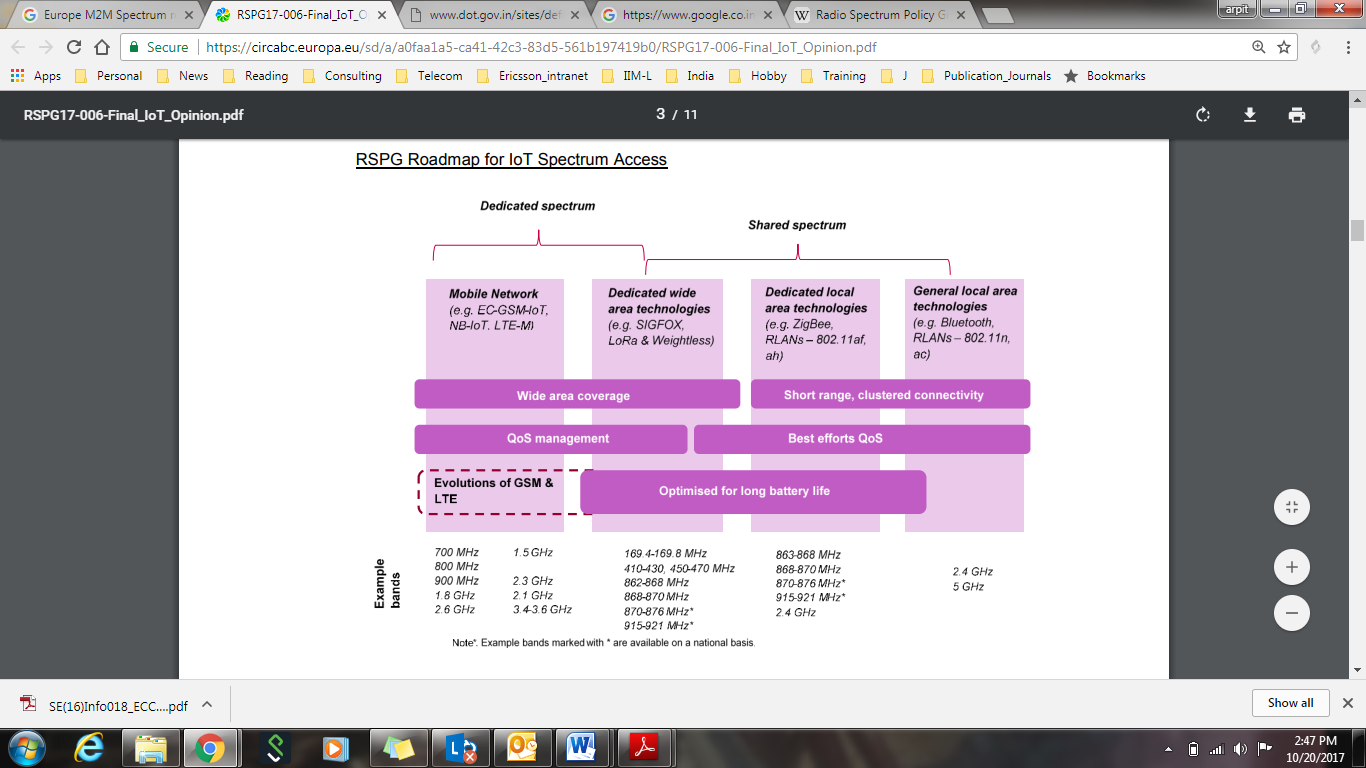1366x768 pixels.
Task: Expand the downloaded file options chevron
Action: point(207,704)
